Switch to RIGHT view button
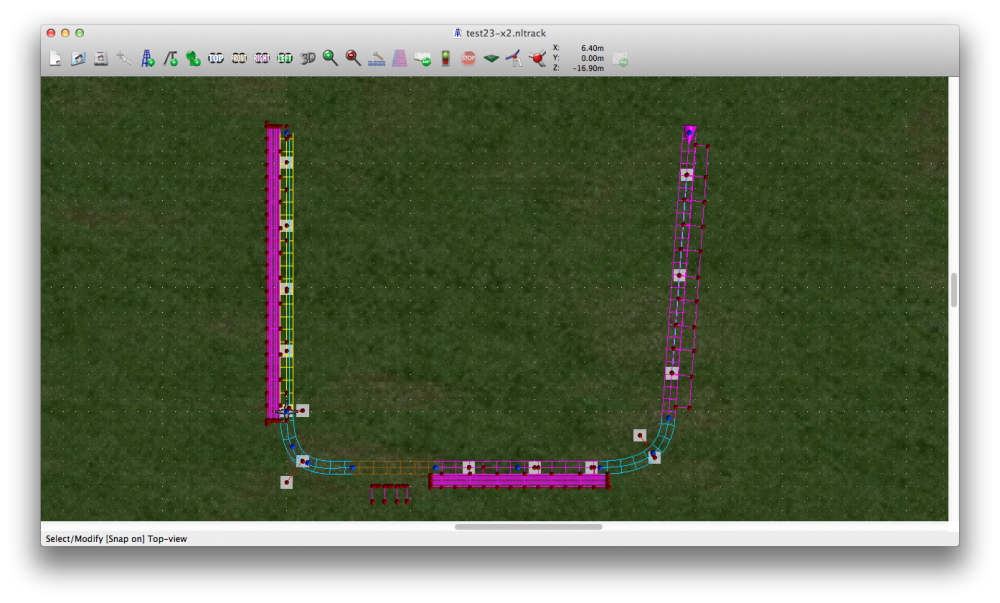The height and width of the screenshot is (603, 1000). tap(262, 59)
